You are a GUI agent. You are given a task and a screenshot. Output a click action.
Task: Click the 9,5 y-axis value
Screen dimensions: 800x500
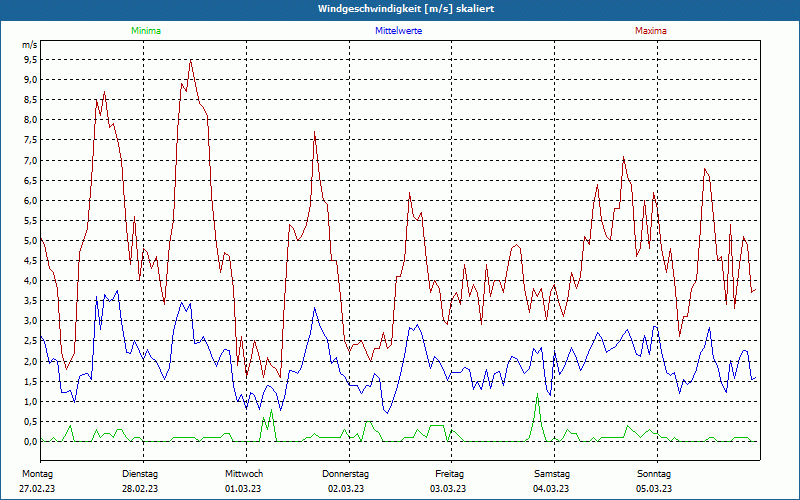(x=31, y=60)
